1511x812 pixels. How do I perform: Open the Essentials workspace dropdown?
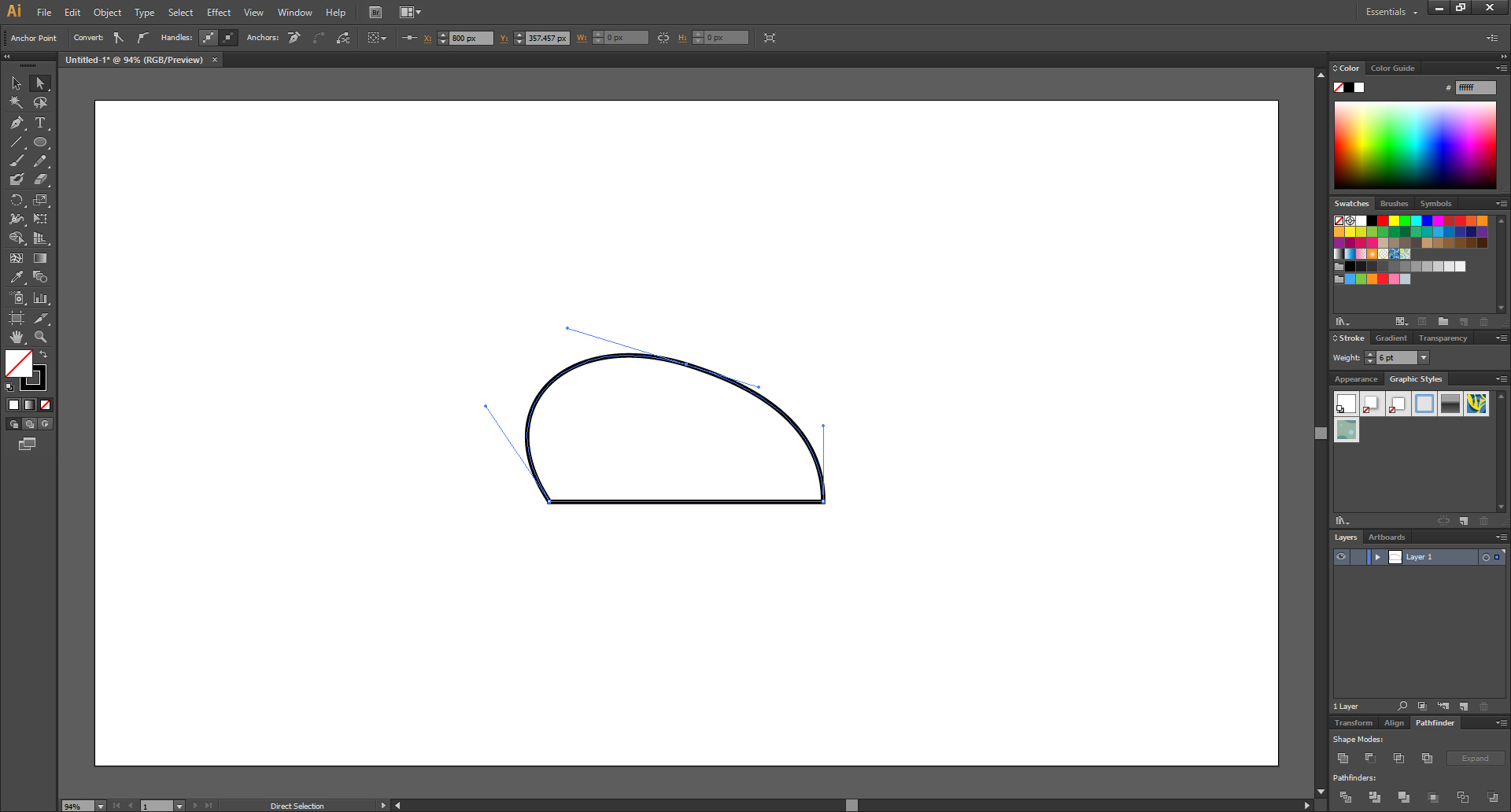1391,12
